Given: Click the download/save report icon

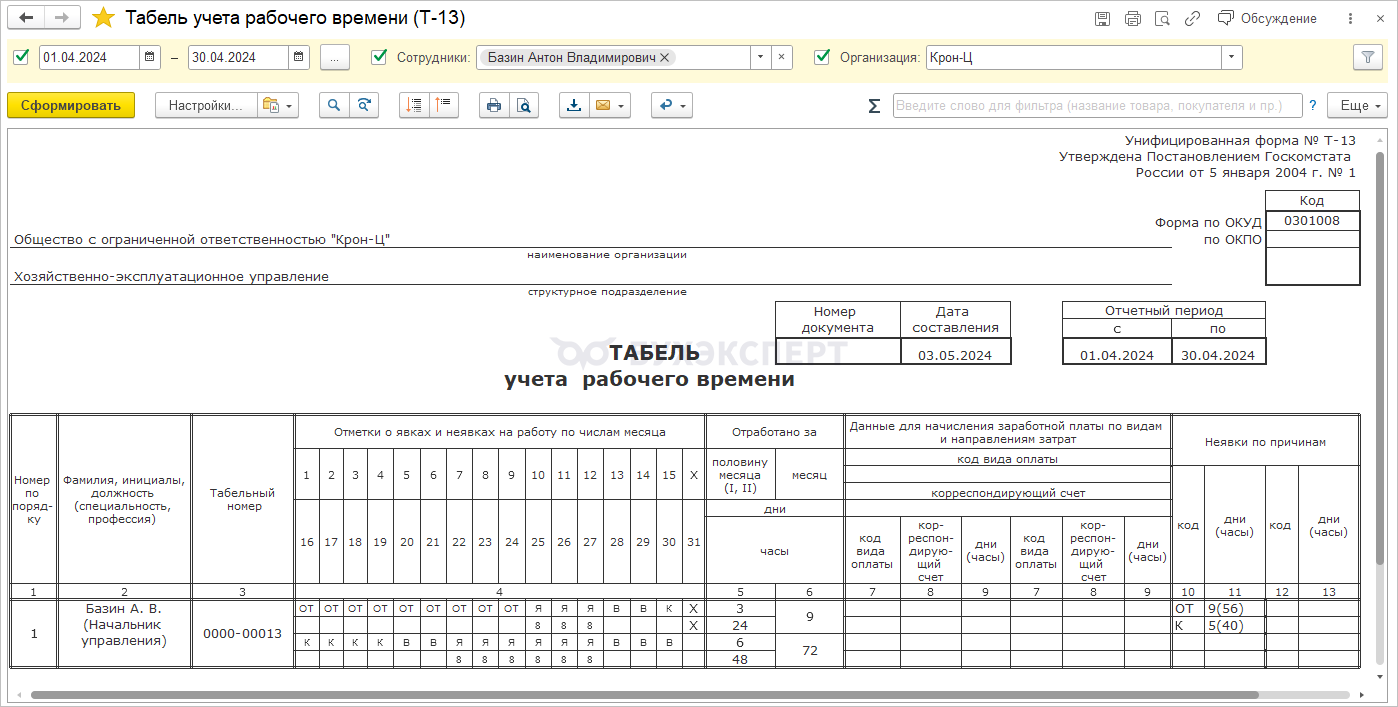Looking at the screenshot, I should [574, 105].
